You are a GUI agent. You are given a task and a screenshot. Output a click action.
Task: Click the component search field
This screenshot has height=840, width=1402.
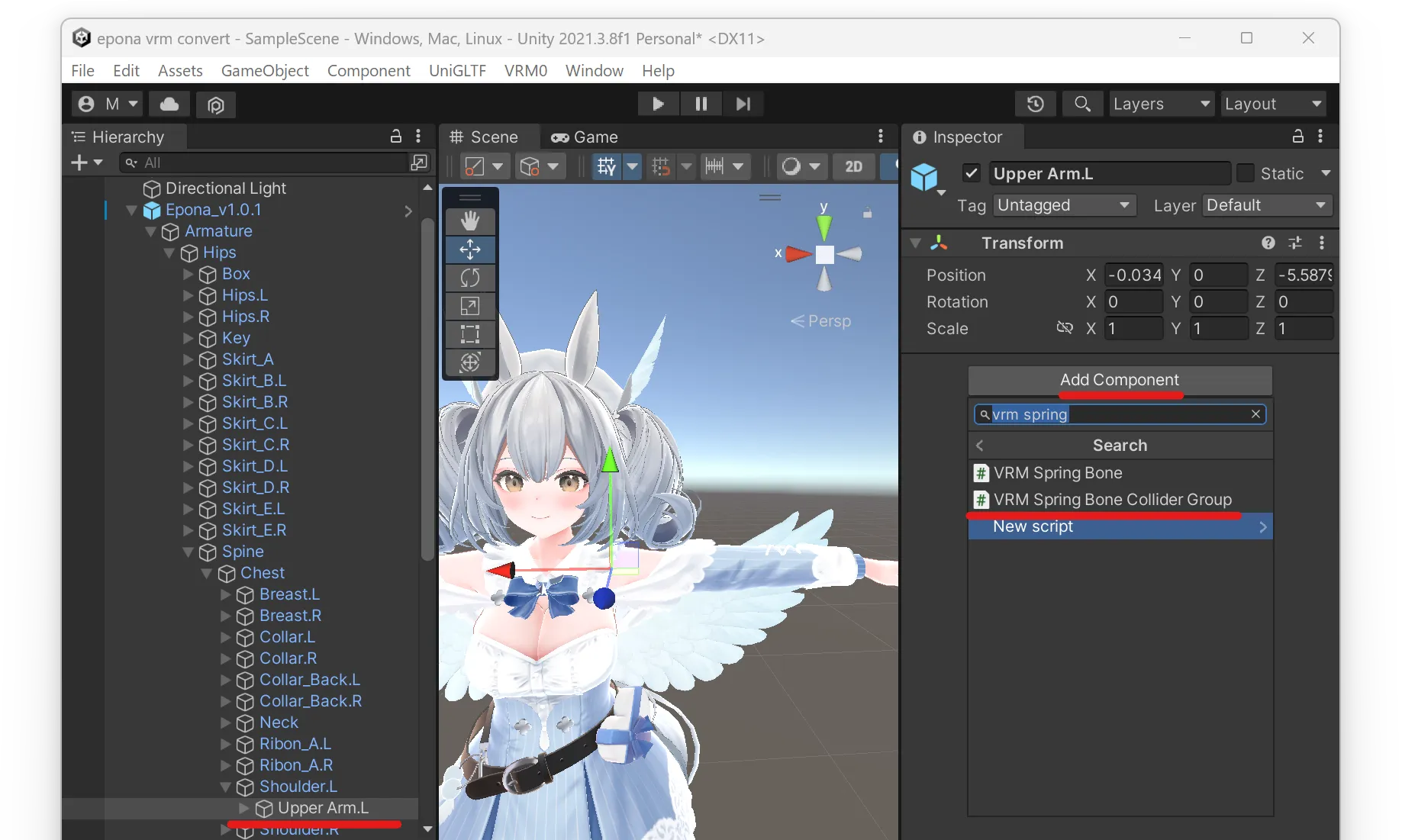coord(1120,414)
